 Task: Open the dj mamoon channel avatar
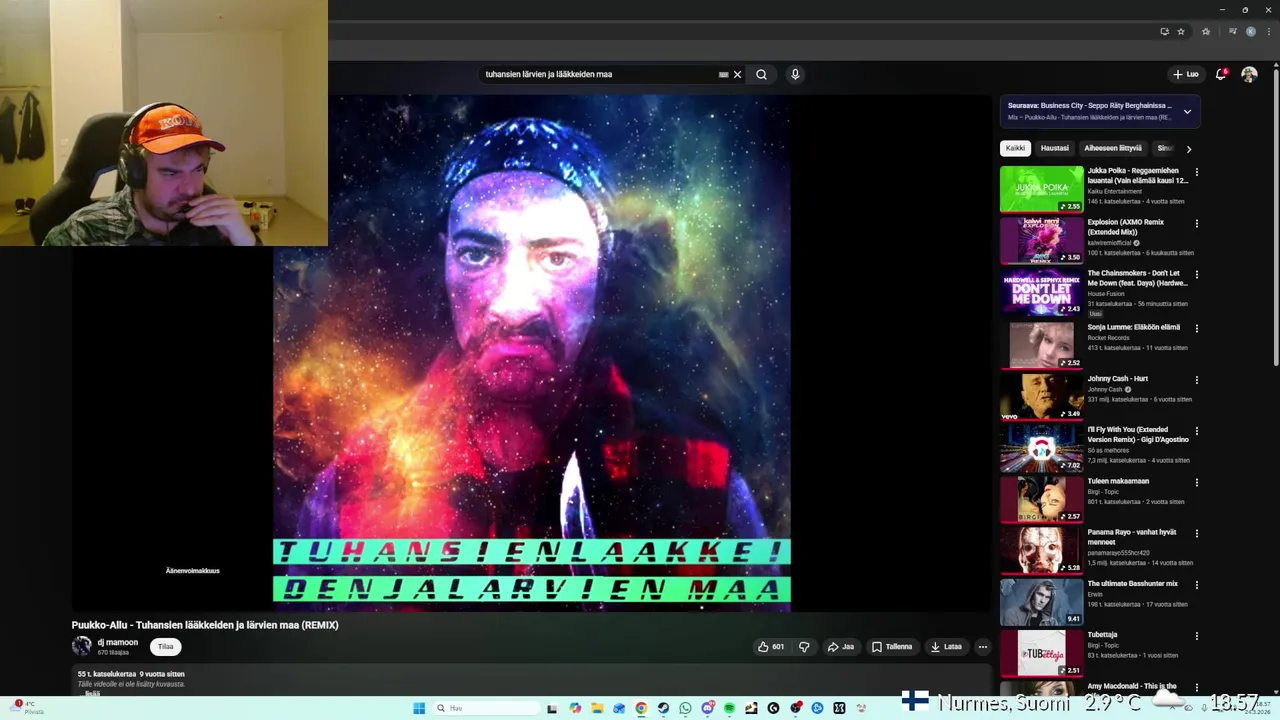point(82,646)
